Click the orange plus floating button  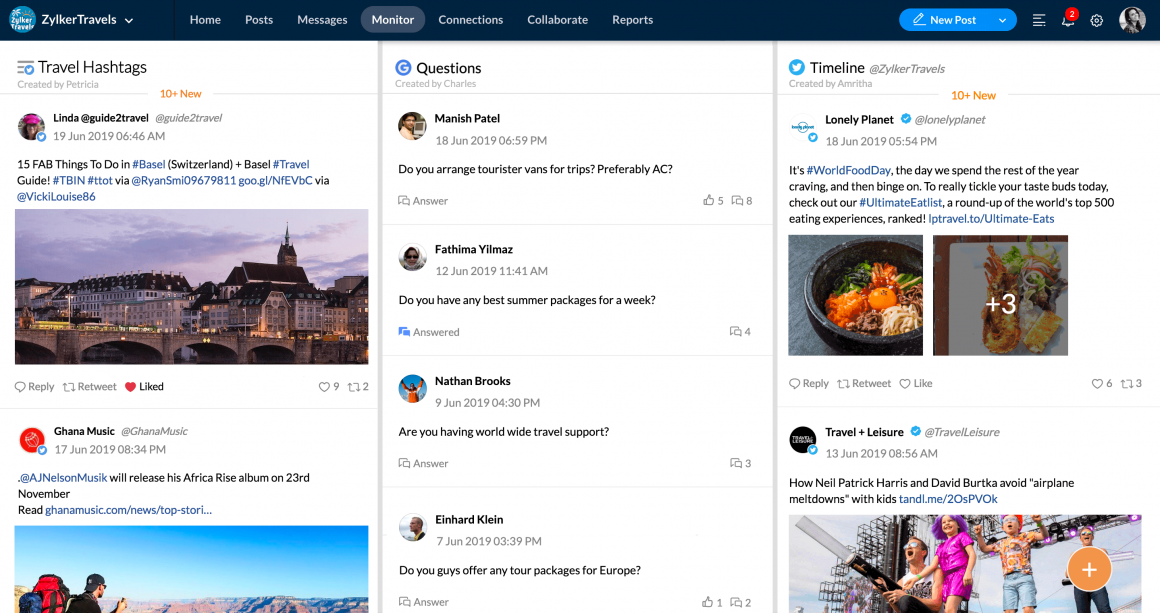1089,570
